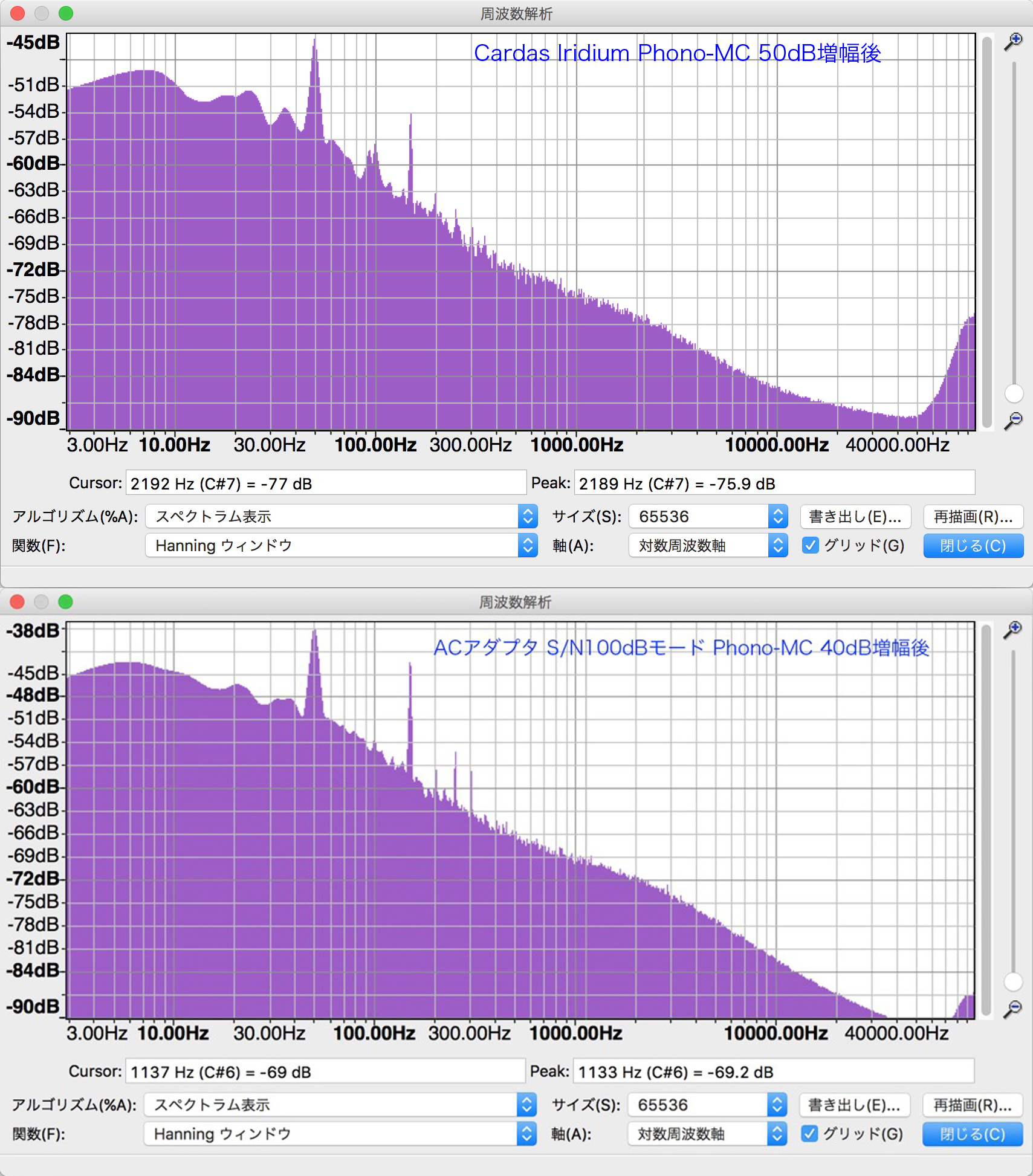Click the Peak field showing 2189 Hz
Screen dimensions: 1033x1176
click(x=774, y=483)
